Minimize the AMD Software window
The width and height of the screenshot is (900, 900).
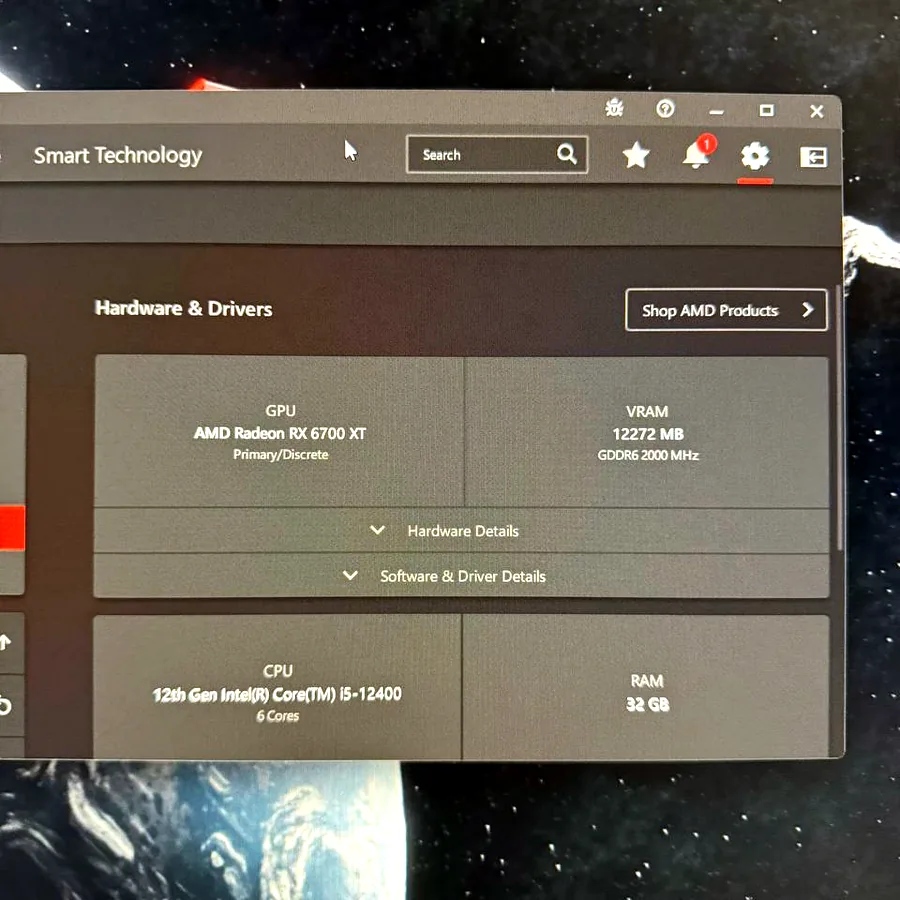point(716,111)
